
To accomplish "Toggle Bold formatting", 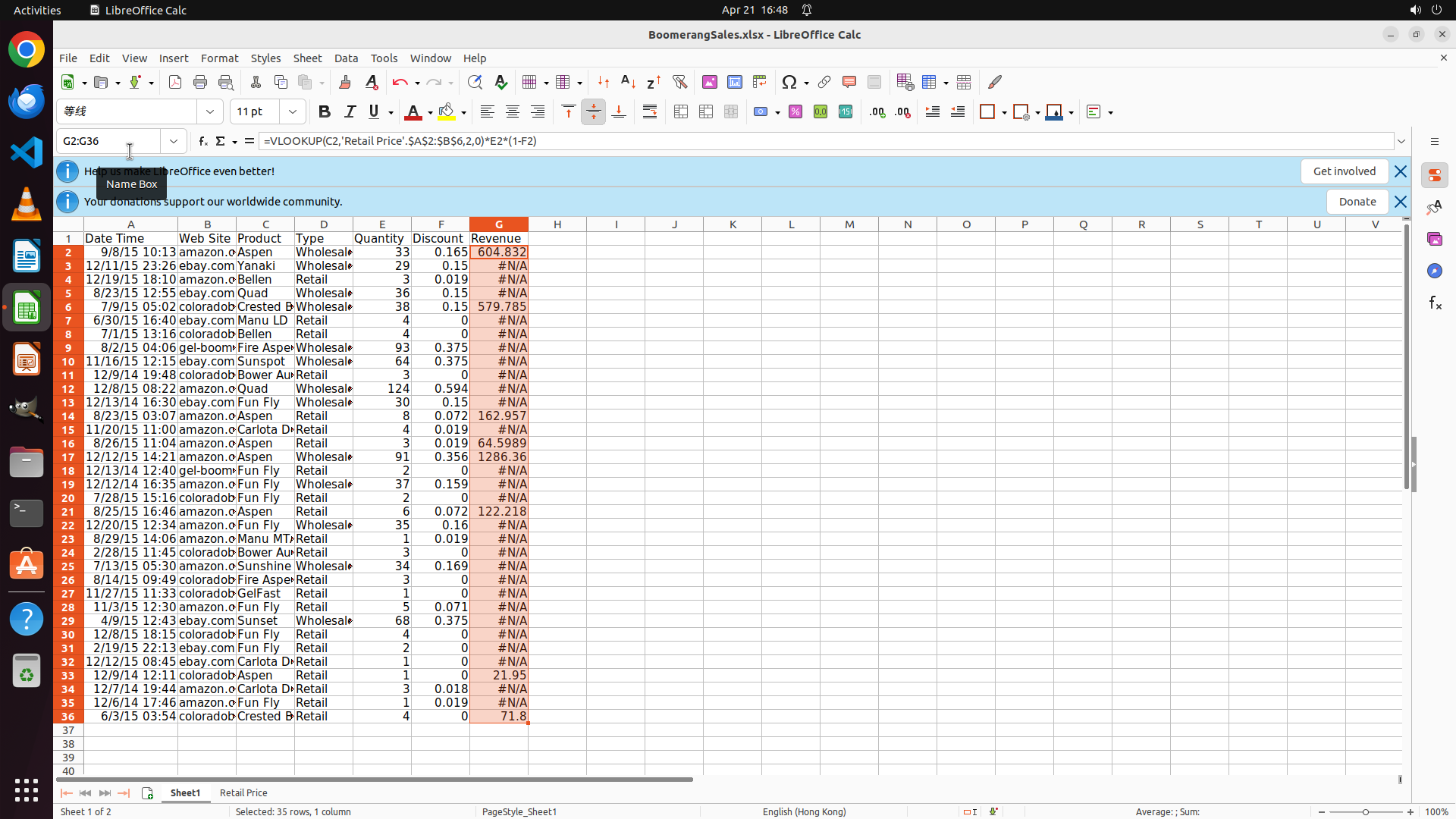I will point(325,112).
